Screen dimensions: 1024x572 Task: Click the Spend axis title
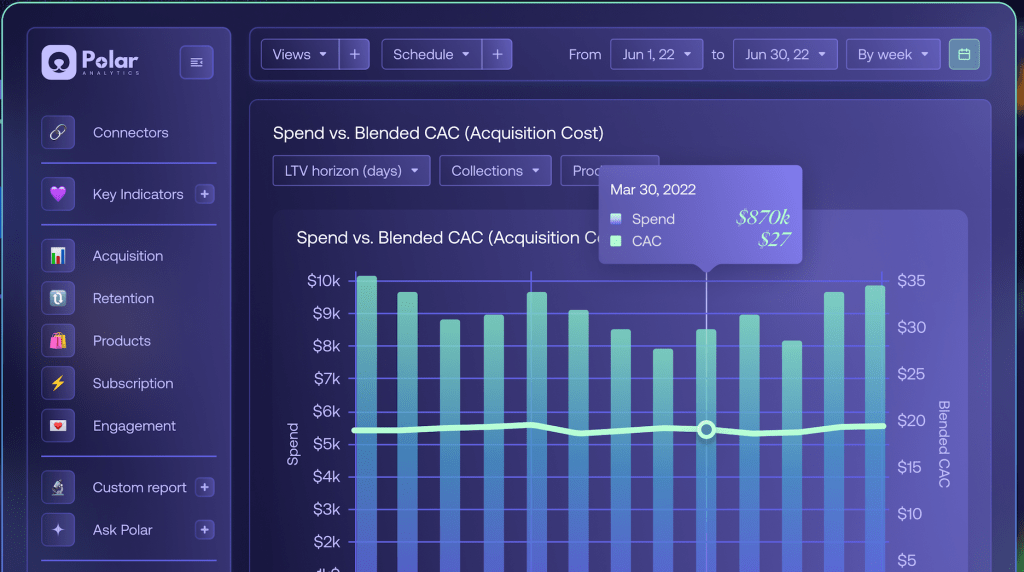pyautogui.click(x=293, y=444)
